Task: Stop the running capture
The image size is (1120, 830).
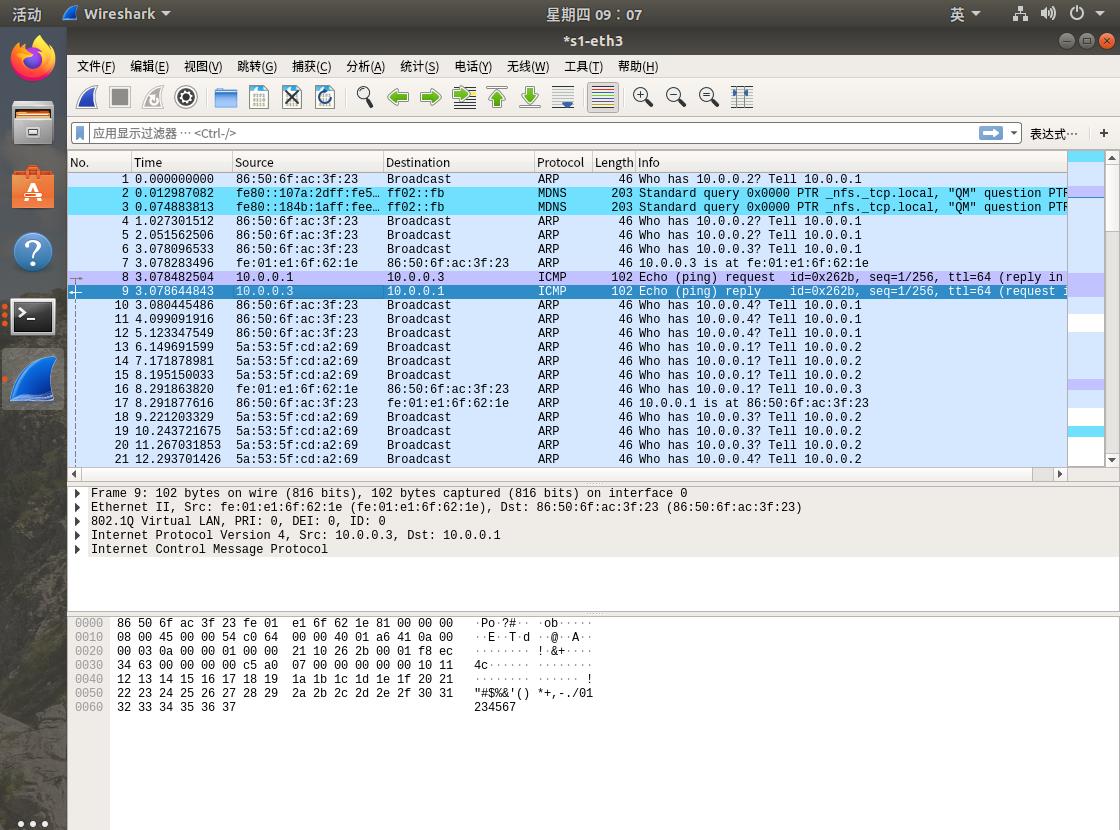Action: click(120, 97)
